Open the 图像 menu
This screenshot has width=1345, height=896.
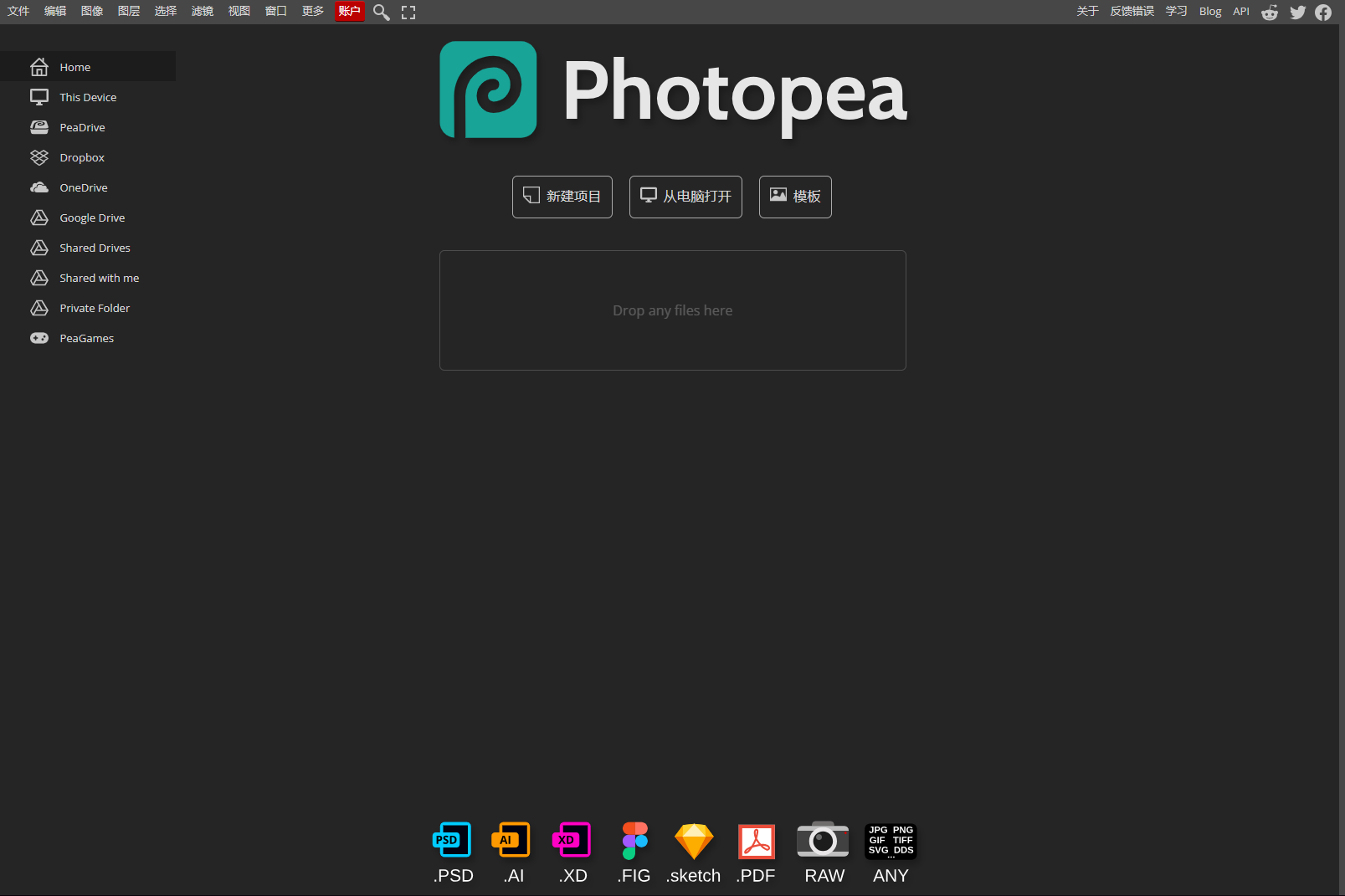tap(92, 11)
